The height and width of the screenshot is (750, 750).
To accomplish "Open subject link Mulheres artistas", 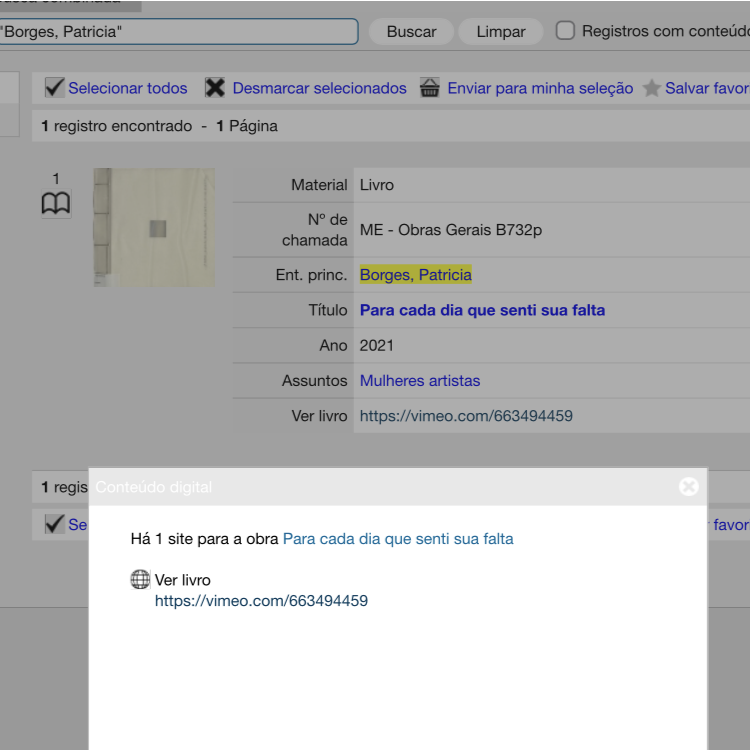I will 420,380.
